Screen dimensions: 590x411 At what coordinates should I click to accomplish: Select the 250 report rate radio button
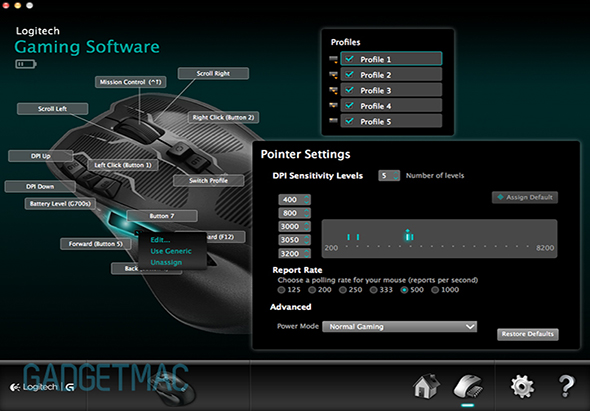tap(343, 290)
